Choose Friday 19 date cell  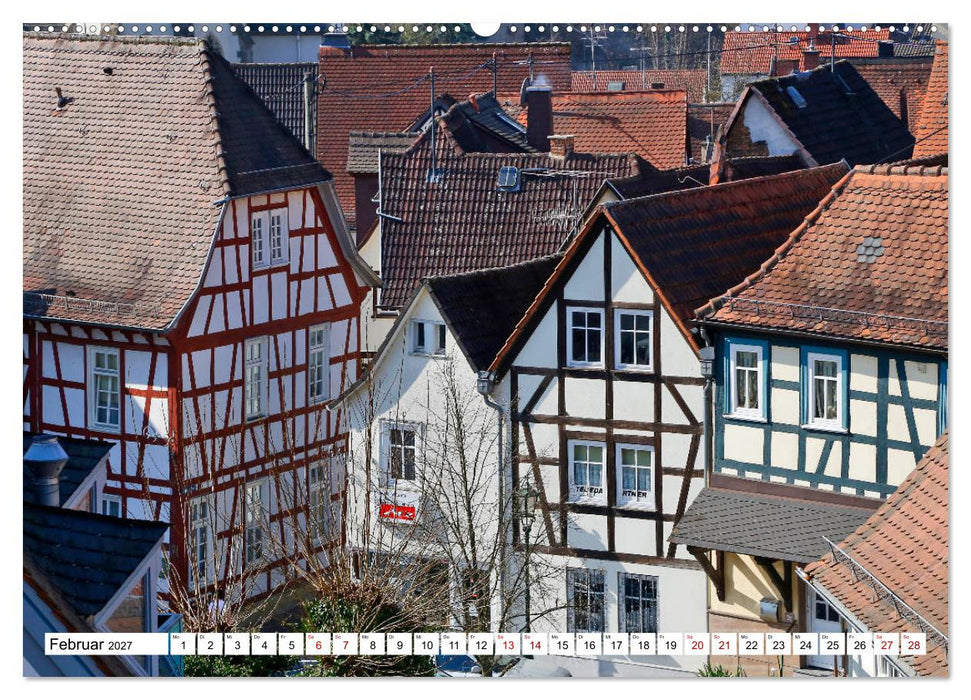point(670,644)
